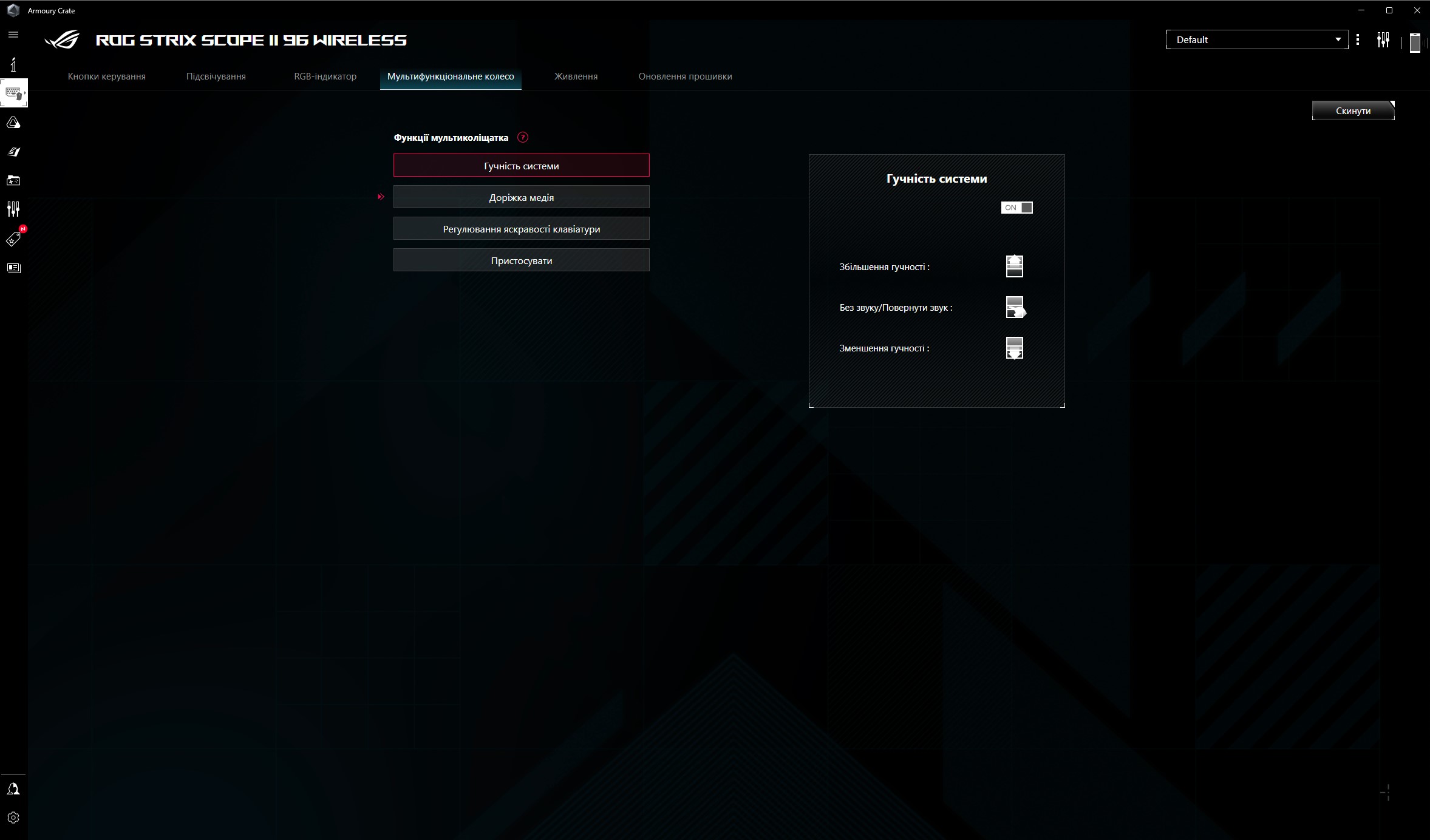Open the hamburger menu in sidebar
This screenshot has width=1430, height=840.
click(13, 35)
